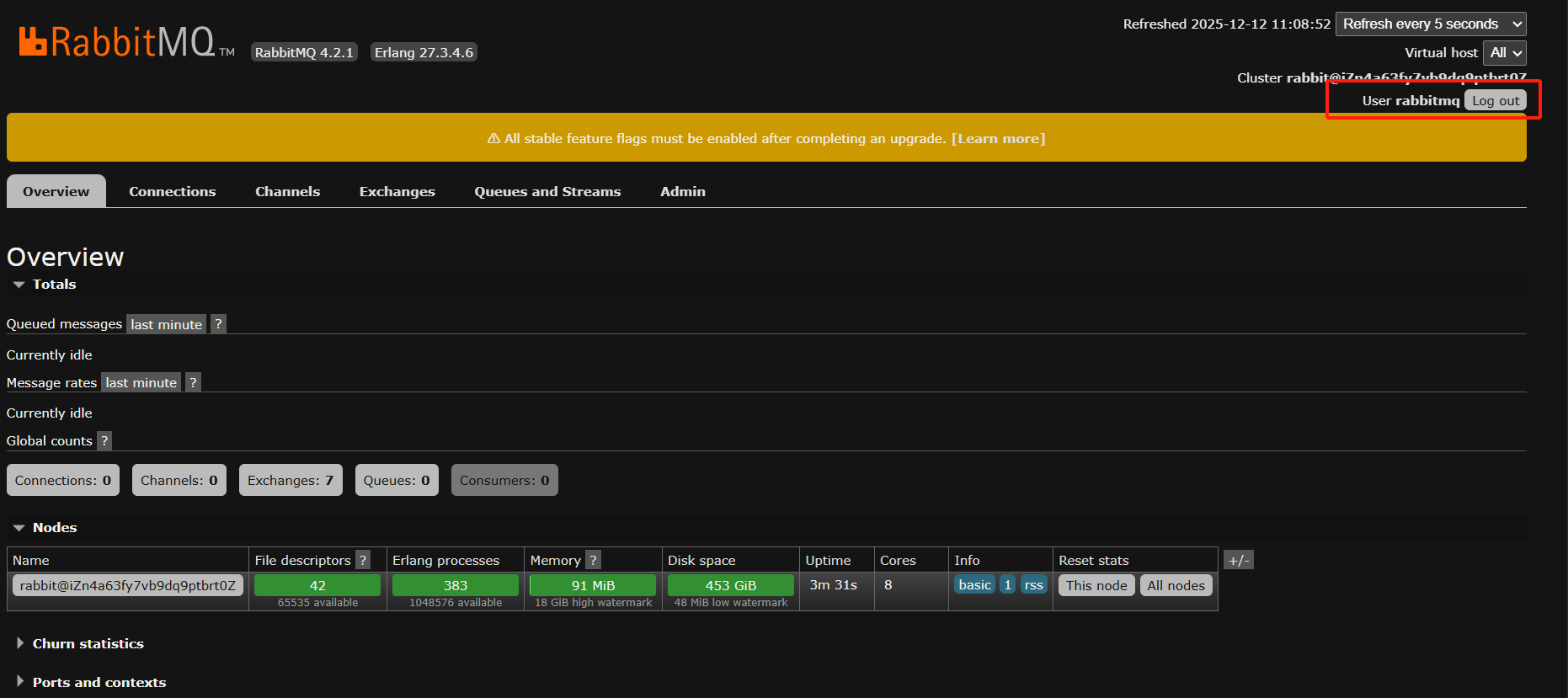Click File descriptors 42 usage bar
This screenshot has width=1568, height=698.
317,585
